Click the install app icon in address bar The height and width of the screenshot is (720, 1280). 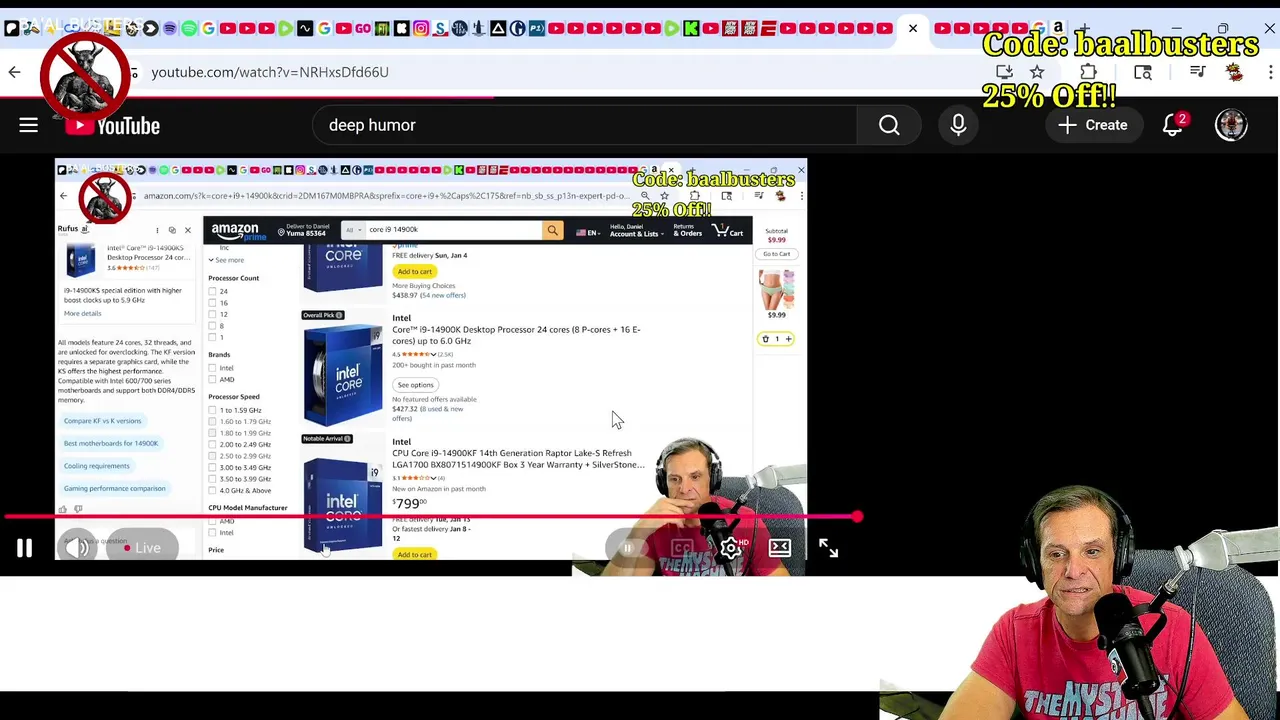click(1004, 72)
